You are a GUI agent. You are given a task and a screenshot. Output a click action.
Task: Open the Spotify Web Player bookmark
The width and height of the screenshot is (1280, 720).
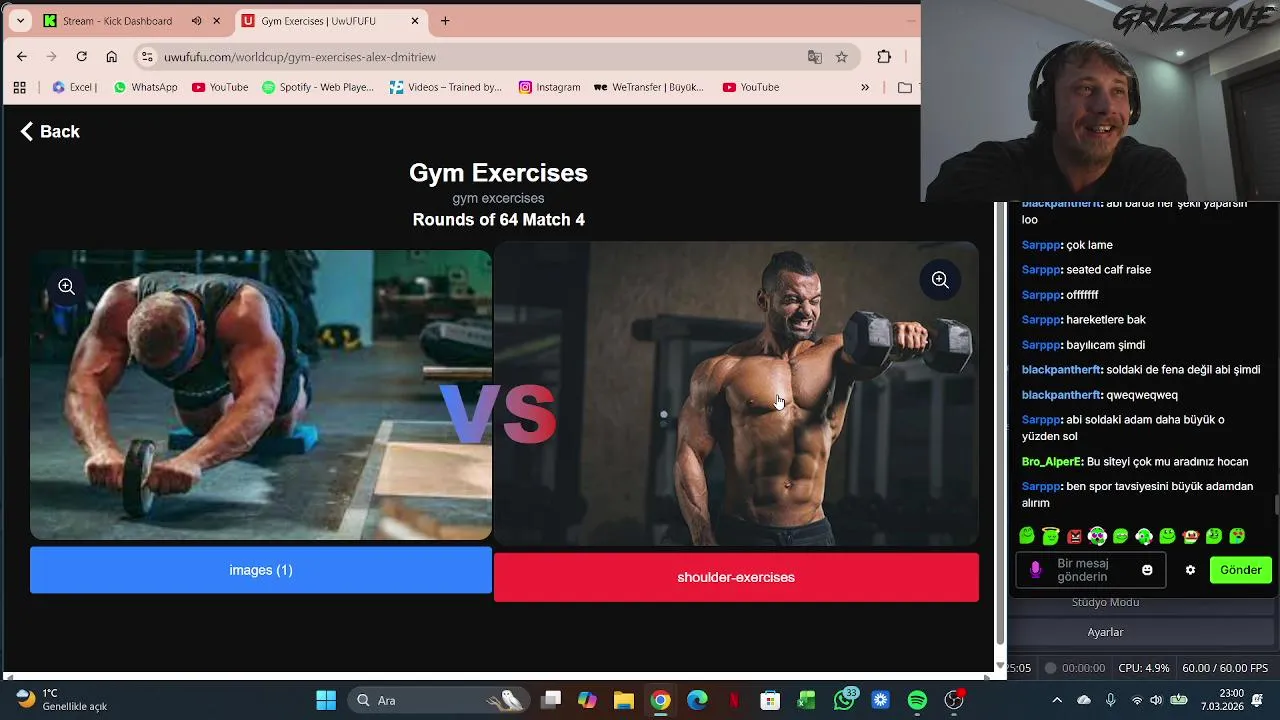click(318, 87)
